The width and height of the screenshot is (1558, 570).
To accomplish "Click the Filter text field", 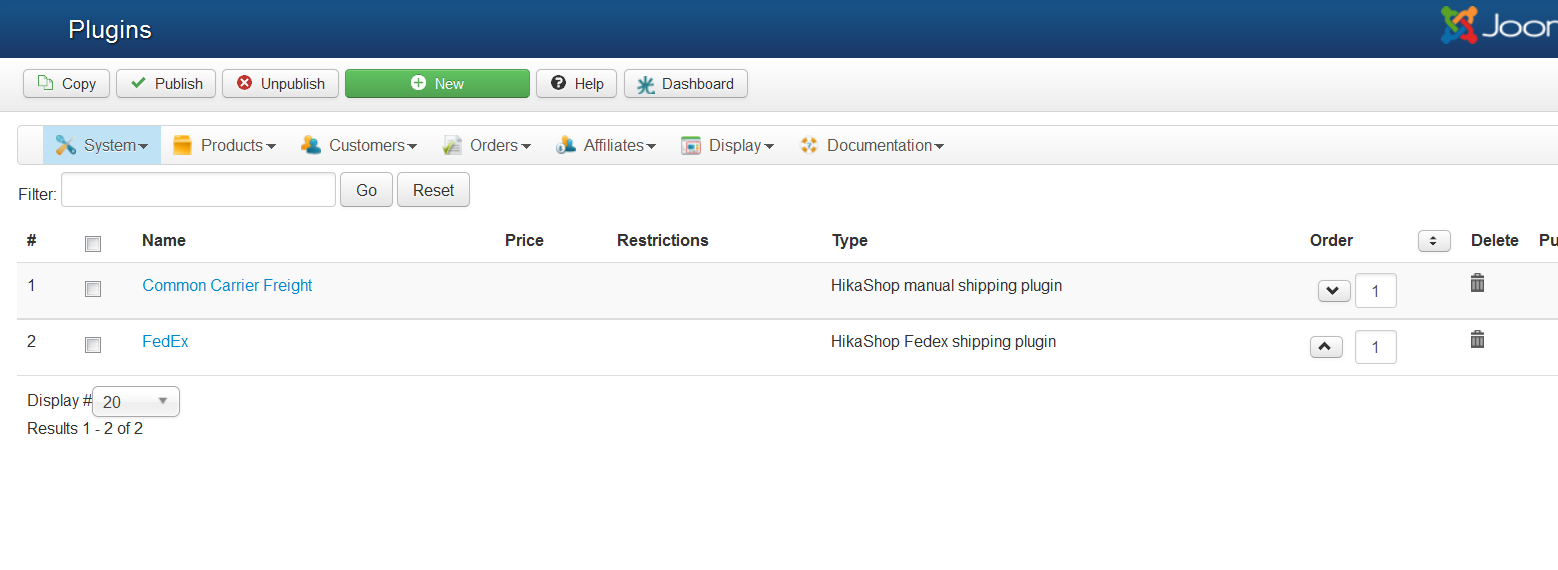I will 198,190.
